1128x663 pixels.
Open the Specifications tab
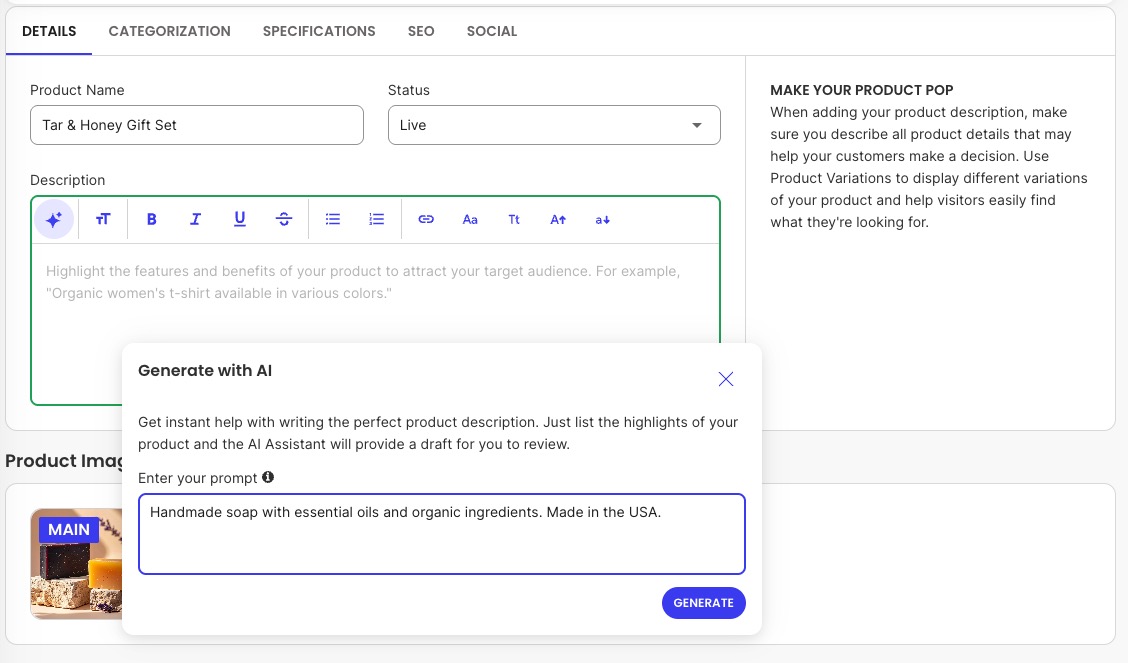(x=319, y=31)
